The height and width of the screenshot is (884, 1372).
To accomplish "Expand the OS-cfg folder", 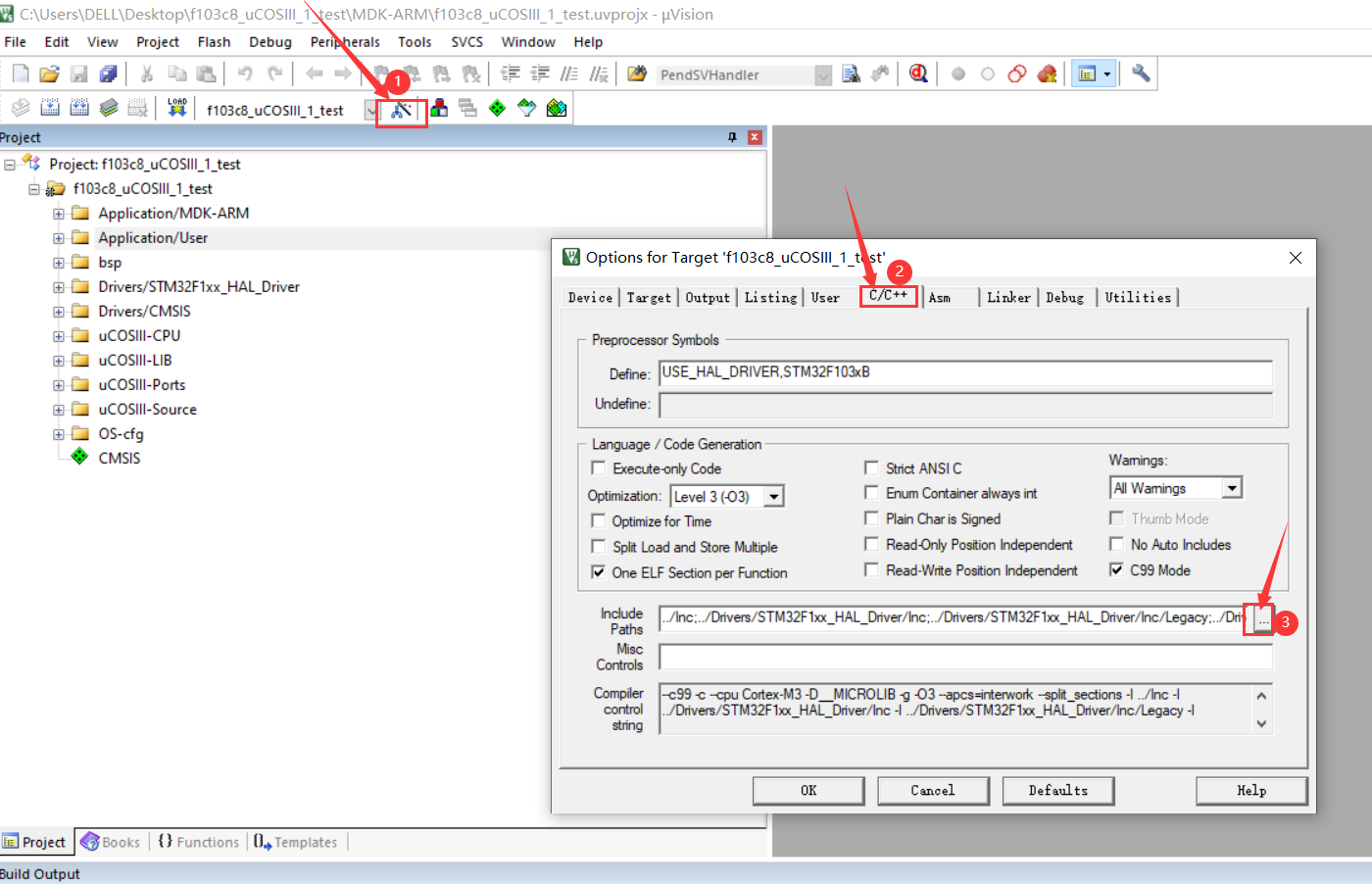I will [59, 434].
